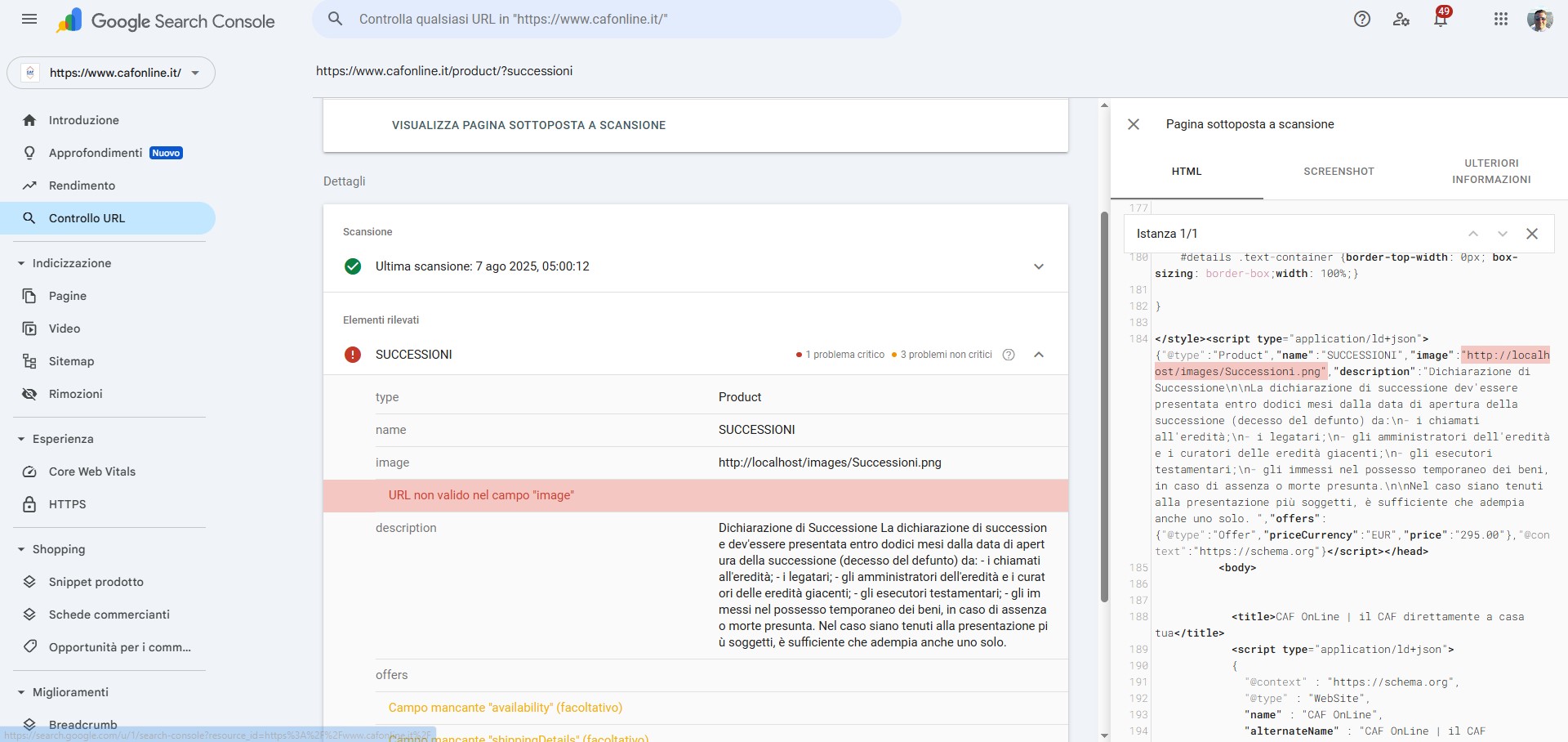Viewport: 1568px width, 742px height.
Task: Click the Approfondimenti lightbulb icon
Action: coord(29,153)
